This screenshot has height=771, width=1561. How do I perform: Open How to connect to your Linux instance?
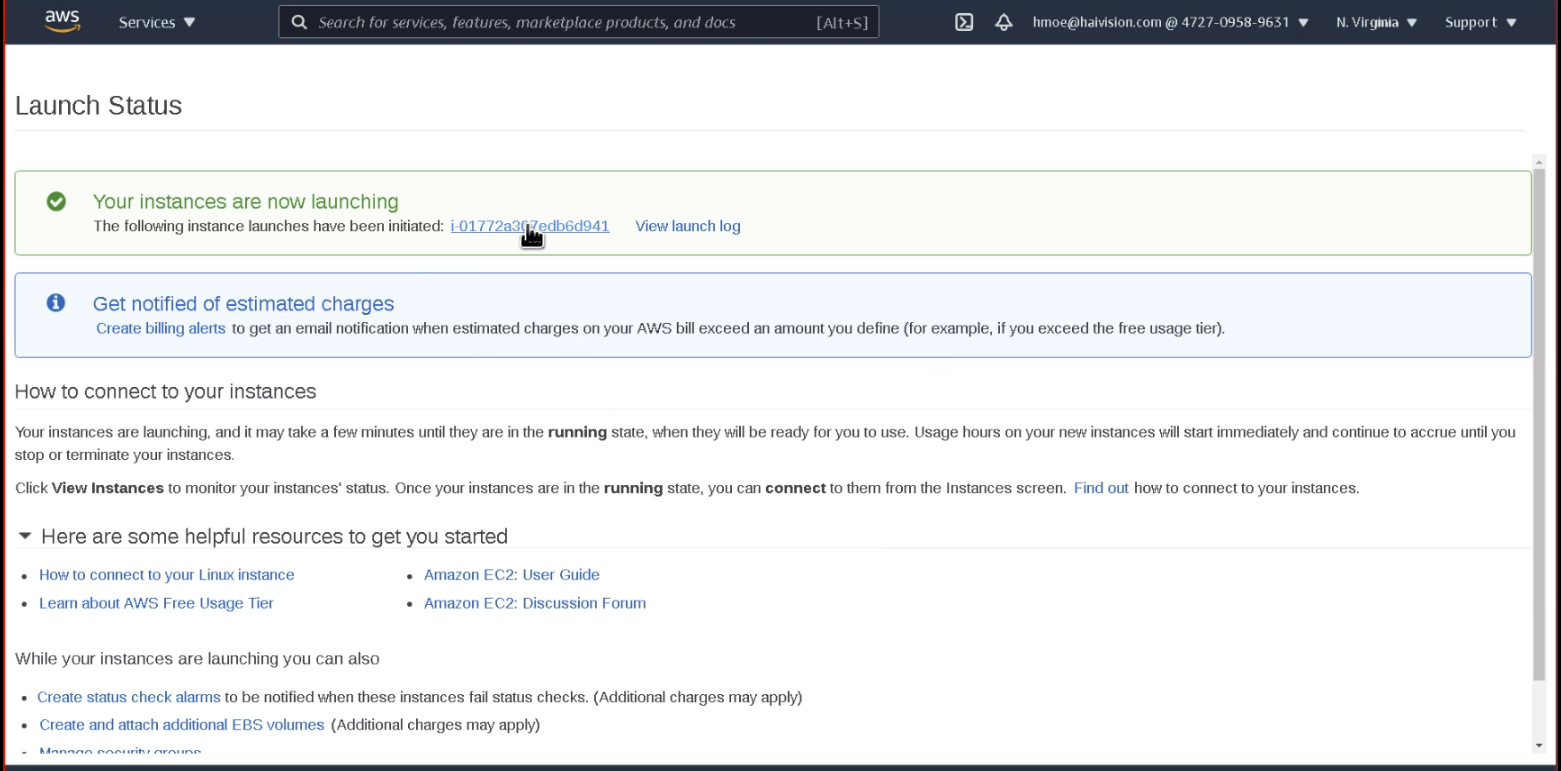tap(166, 575)
